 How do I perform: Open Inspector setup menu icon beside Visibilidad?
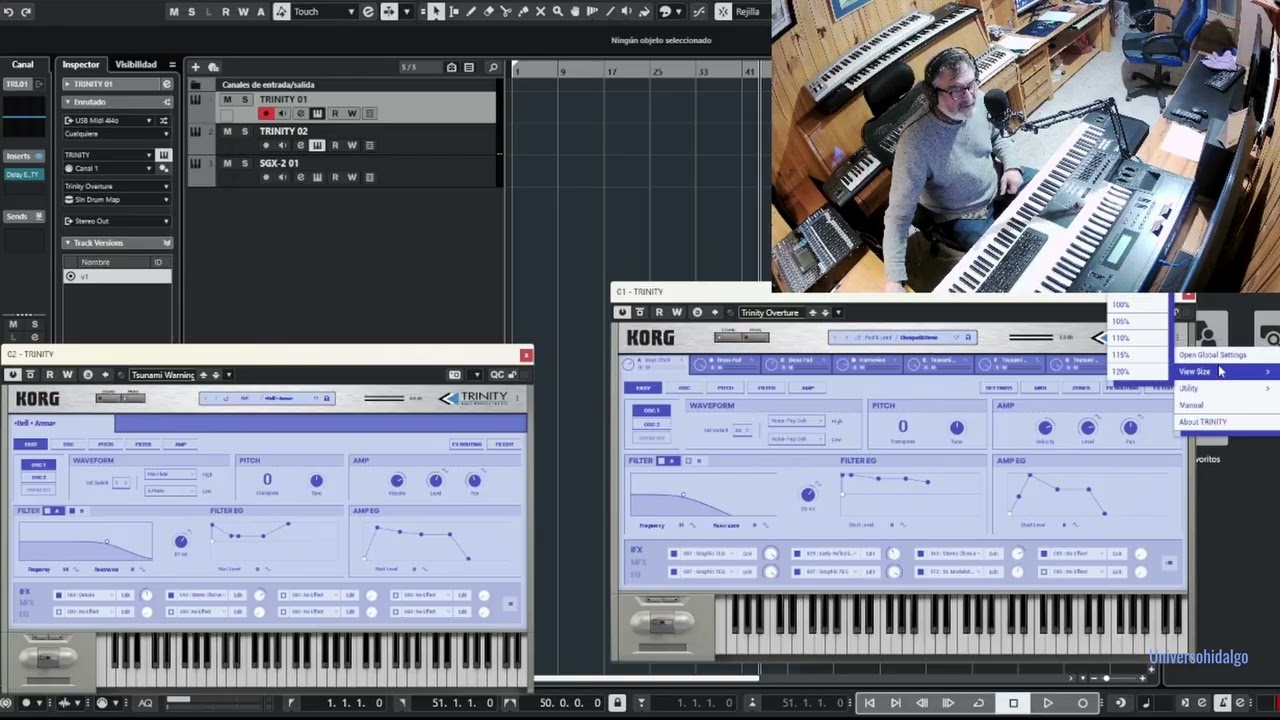pyautogui.click(x=172, y=65)
